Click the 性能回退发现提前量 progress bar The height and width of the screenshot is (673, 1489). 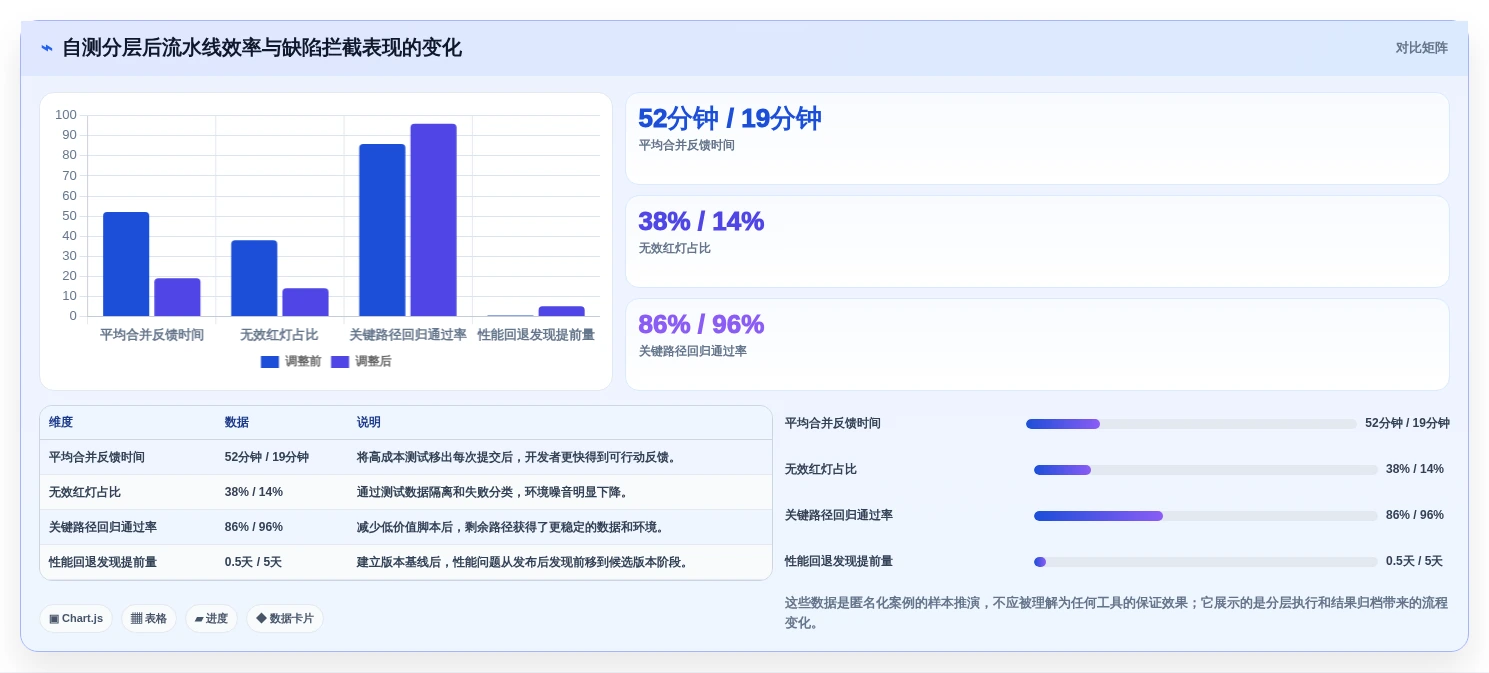tap(1206, 562)
